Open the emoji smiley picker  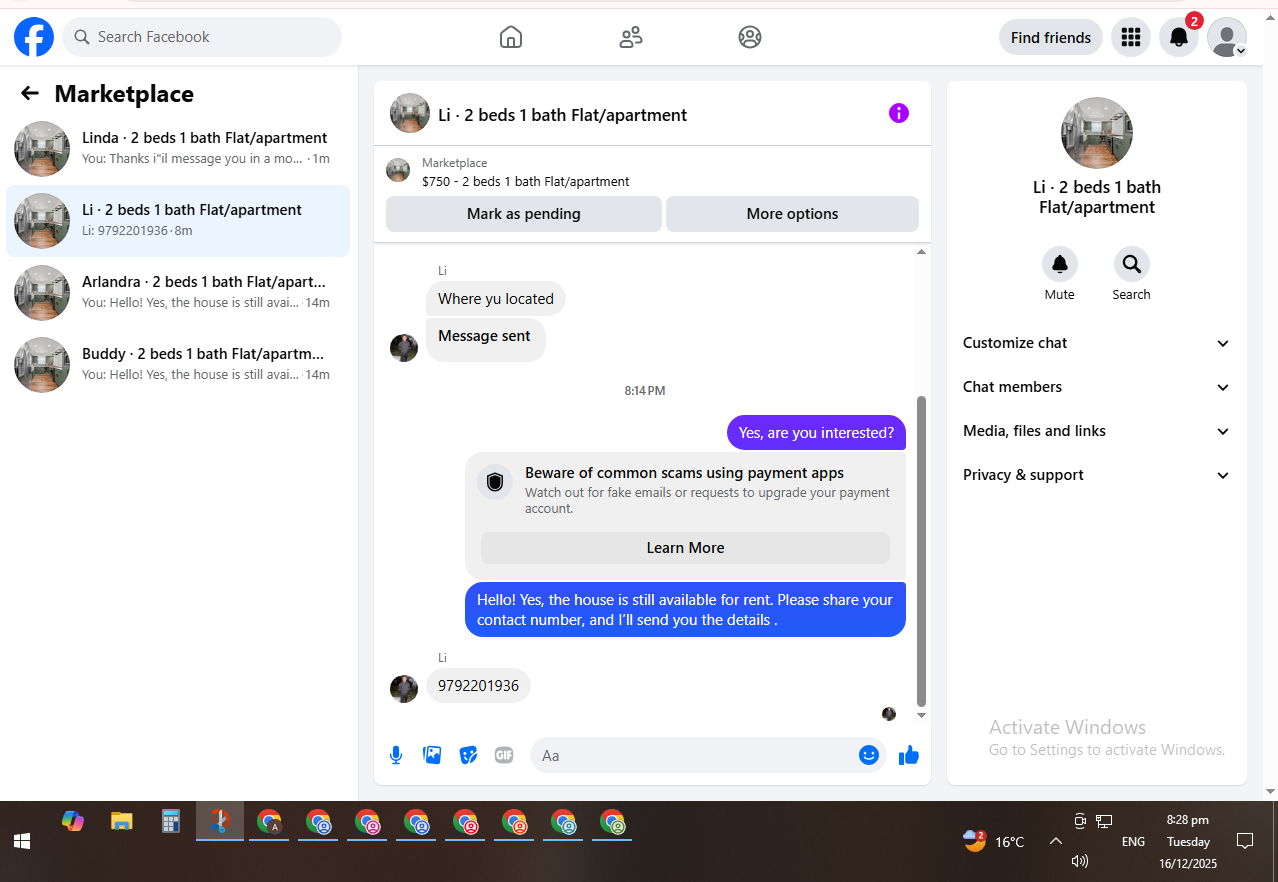pyautogui.click(x=869, y=755)
